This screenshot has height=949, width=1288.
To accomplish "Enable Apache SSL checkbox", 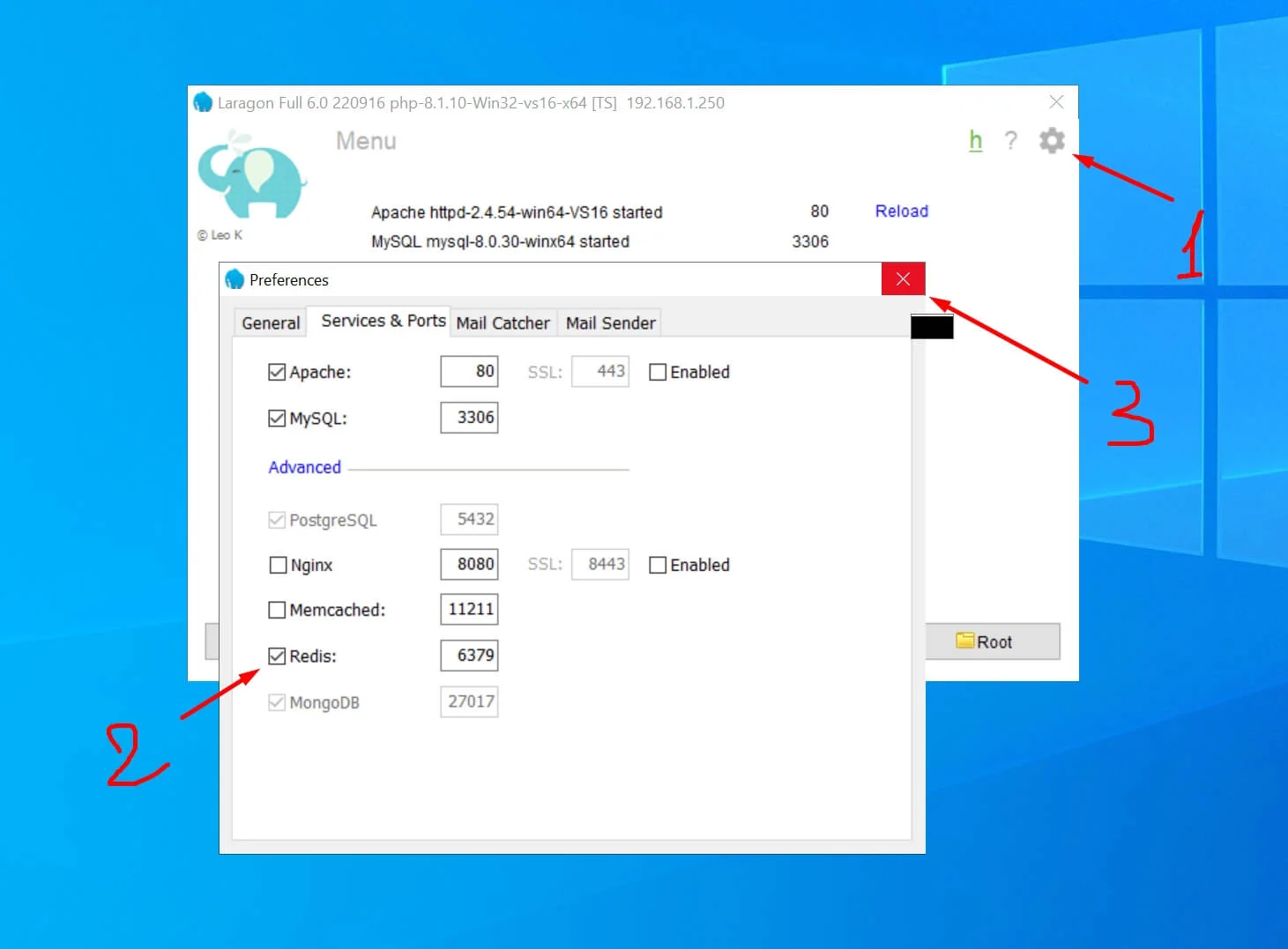I will (x=658, y=372).
